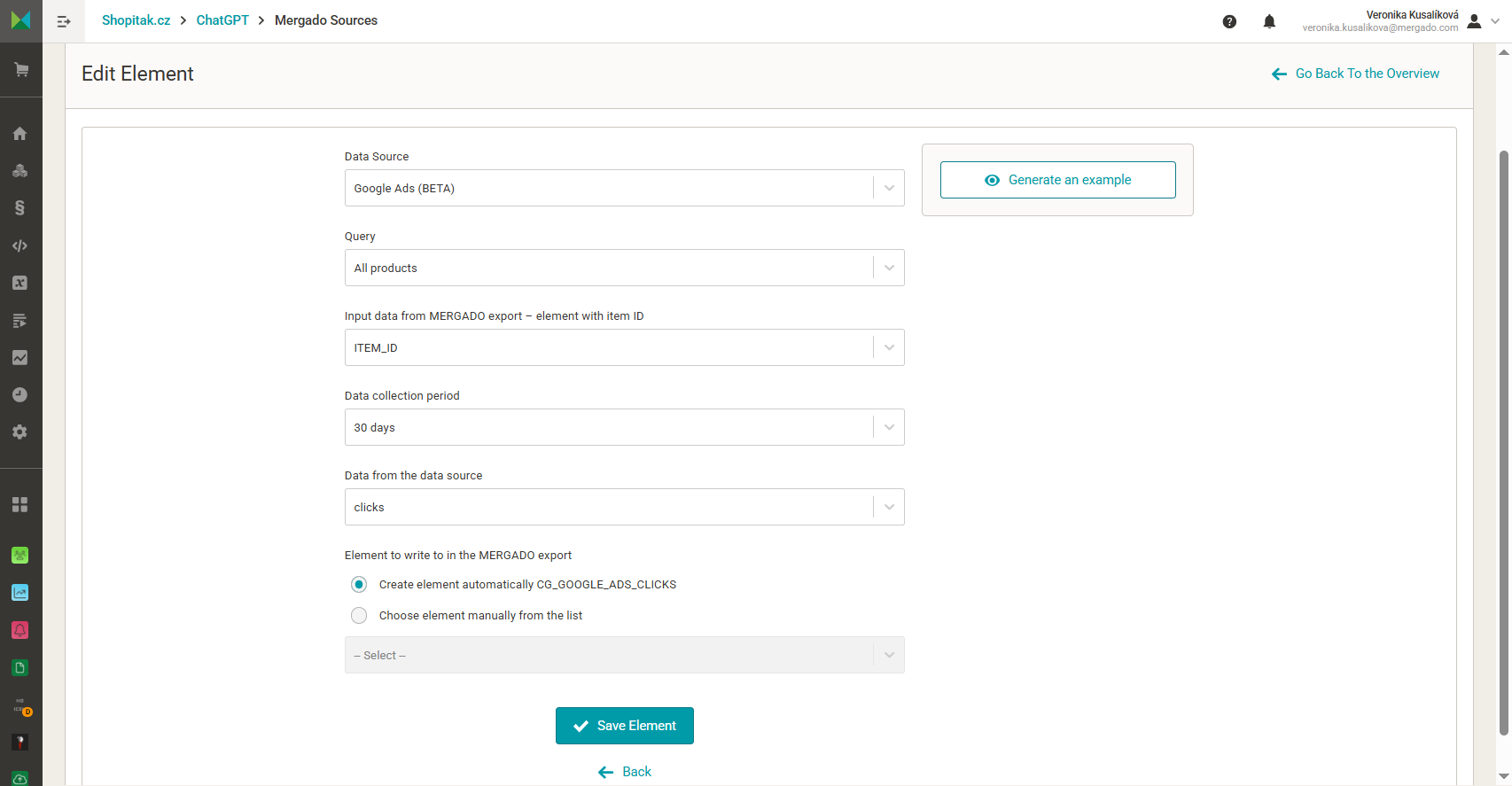The height and width of the screenshot is (786, 1512).
Task: Open the statistics chart icon in sidebar
Action: click(19, 357)
